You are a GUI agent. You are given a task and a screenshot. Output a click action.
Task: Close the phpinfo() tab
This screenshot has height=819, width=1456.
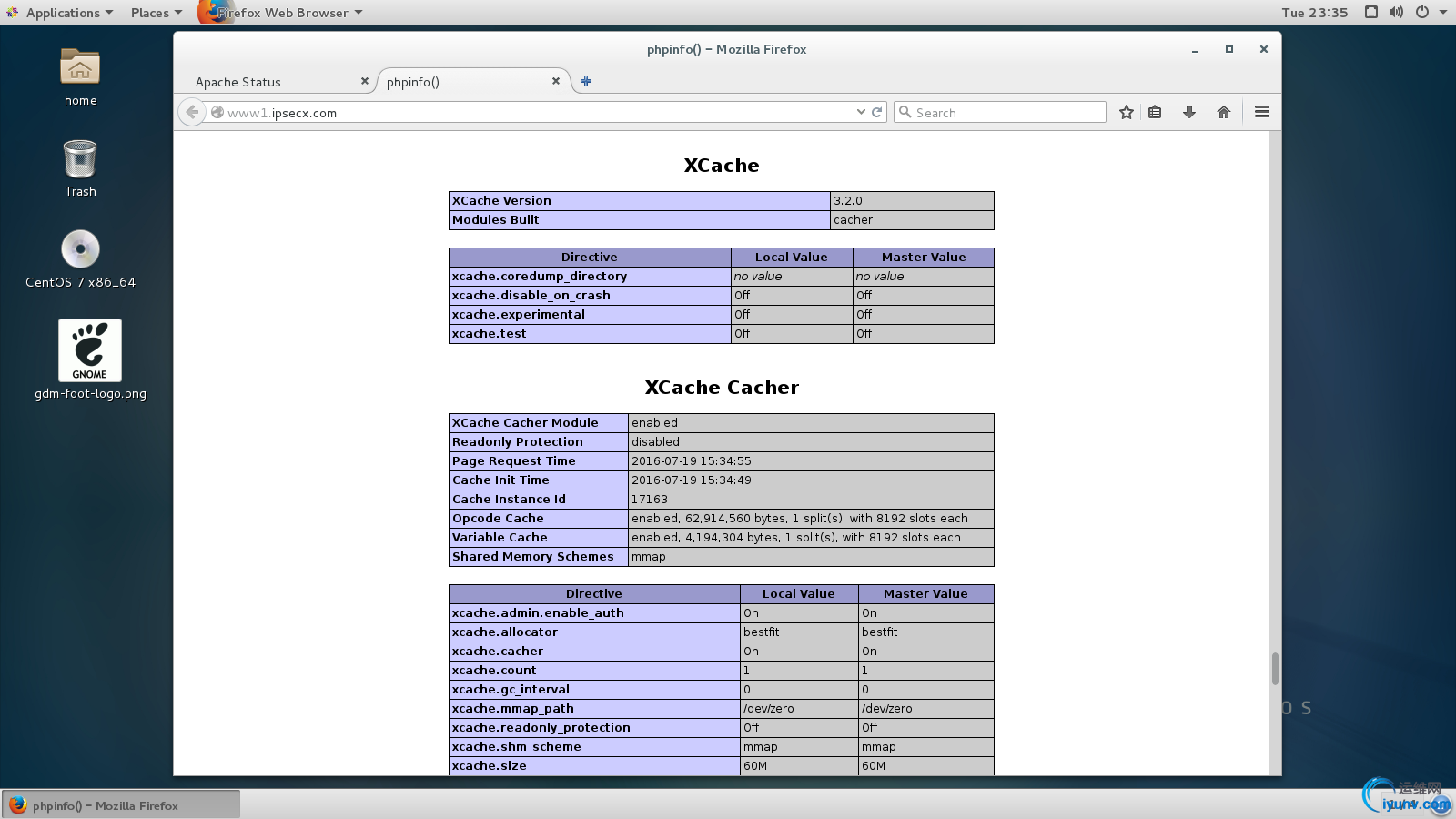[x=556, y=81]
